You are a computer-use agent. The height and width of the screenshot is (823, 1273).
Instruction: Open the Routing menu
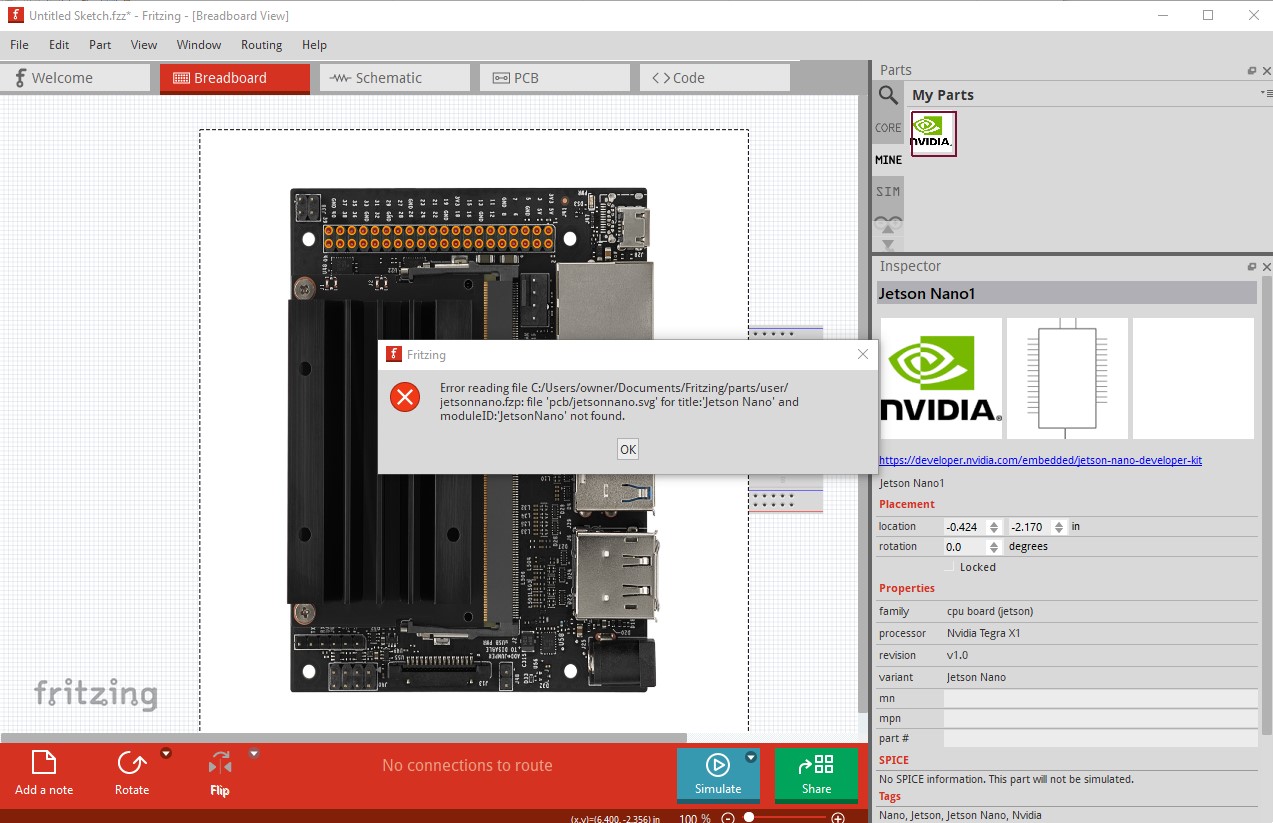[261, 45]
